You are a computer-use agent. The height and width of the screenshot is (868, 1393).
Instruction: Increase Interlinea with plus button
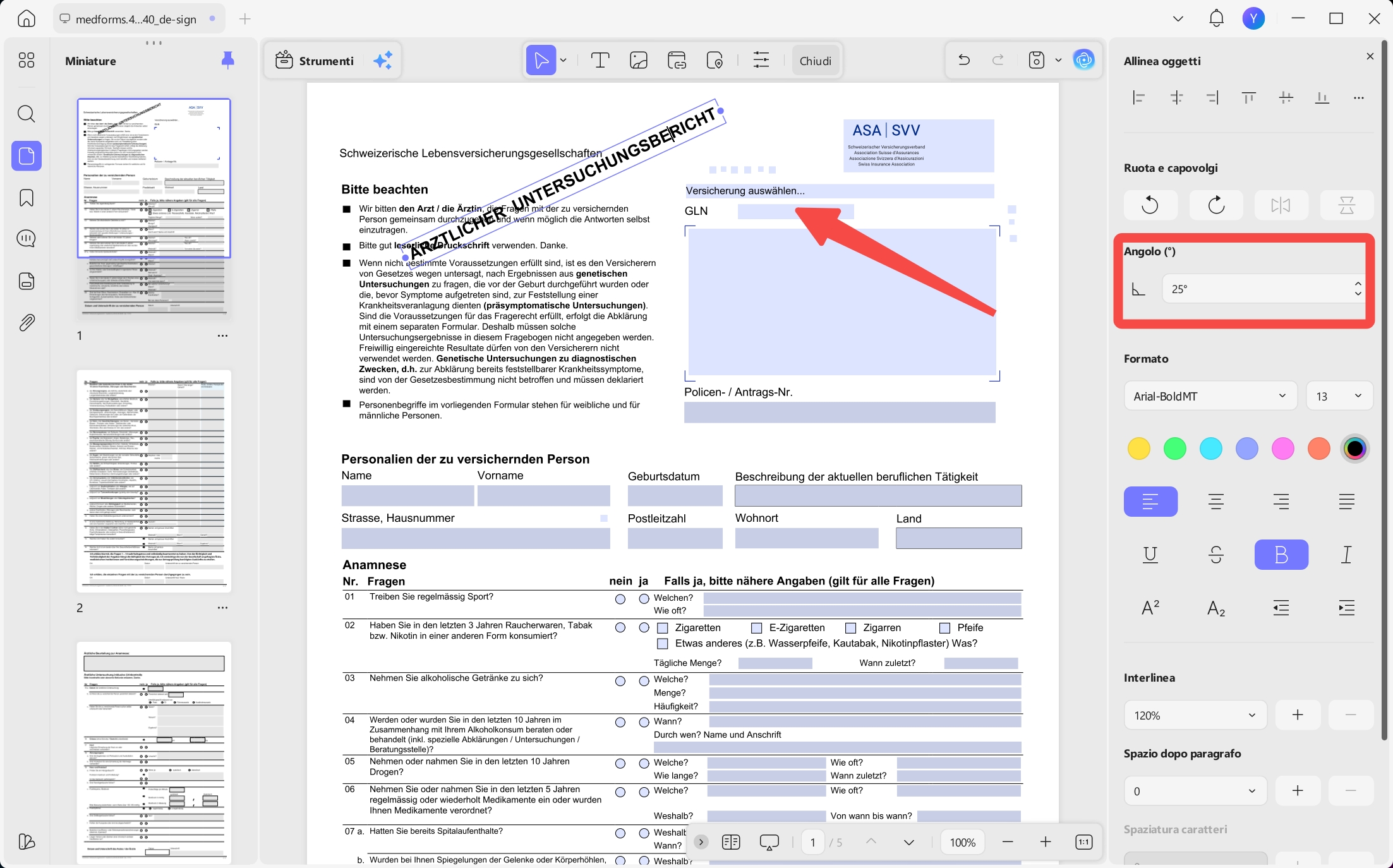click(x=1298, y=715)
